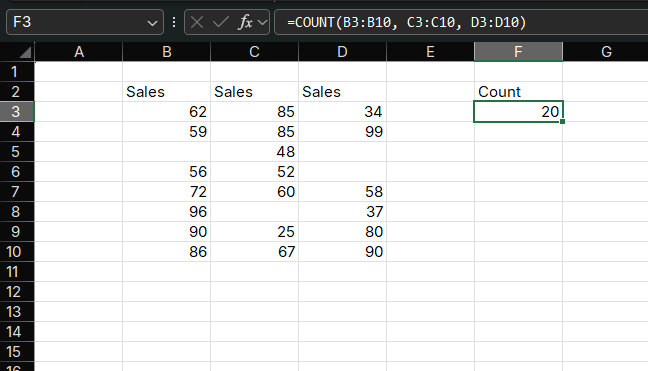
Task: Select cell with value 37
Action: pos(343,212)
